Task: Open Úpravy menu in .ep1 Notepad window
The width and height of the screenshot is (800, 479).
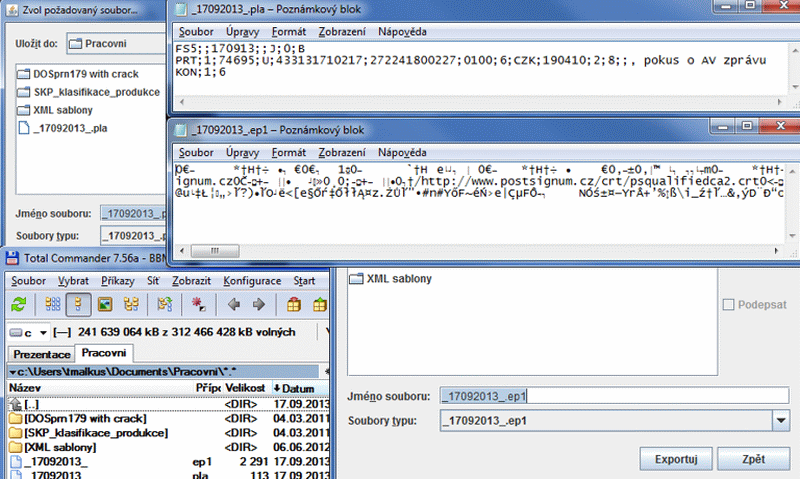Action: pyautogui.click(x=242, y=153)
